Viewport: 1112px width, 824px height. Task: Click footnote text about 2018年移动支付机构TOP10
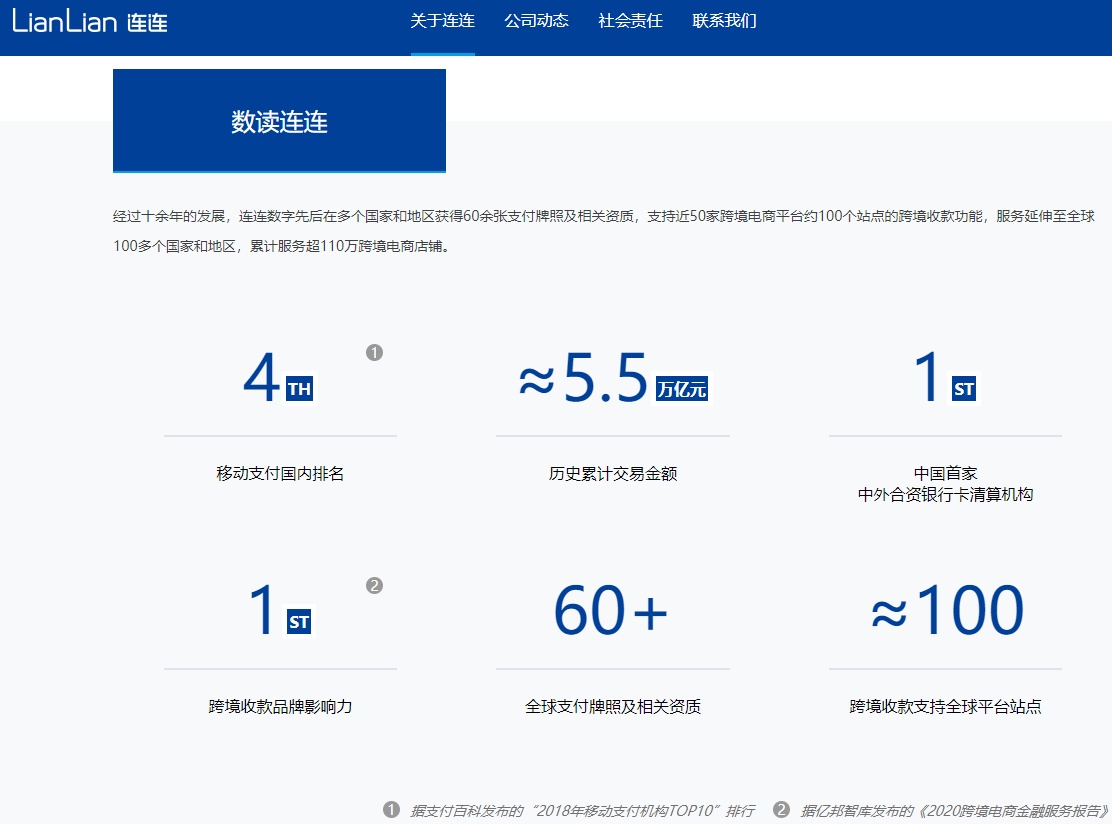click(x=582, y=811)
